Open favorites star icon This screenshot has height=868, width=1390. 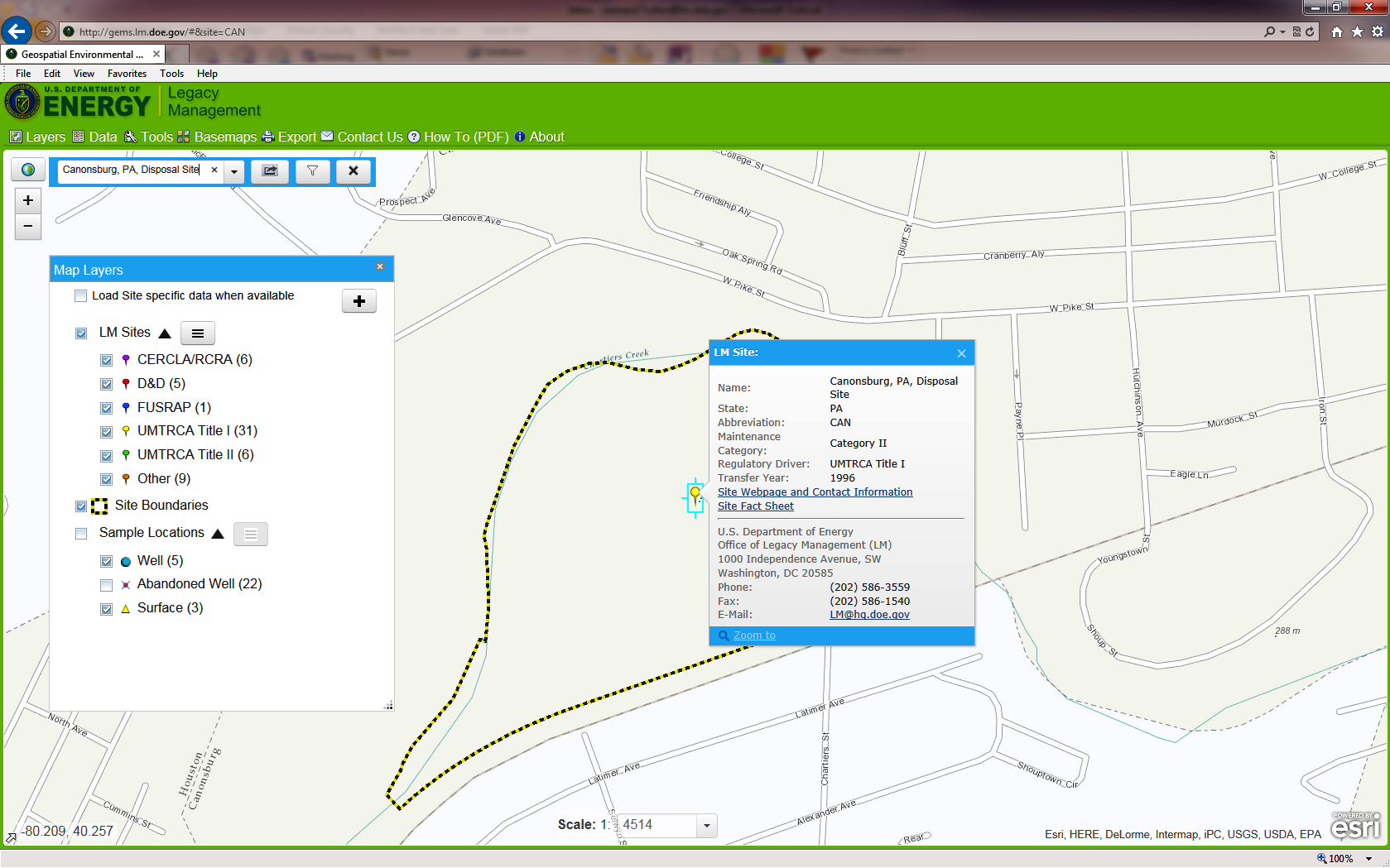1357,31
